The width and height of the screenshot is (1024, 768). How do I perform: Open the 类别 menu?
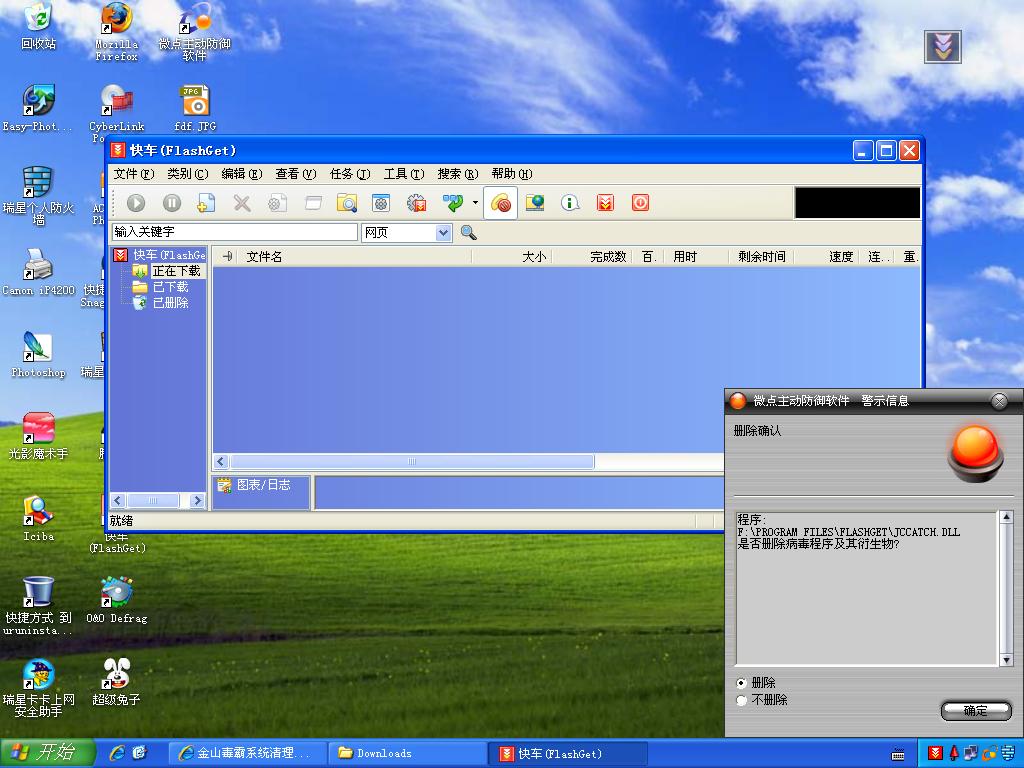pyautogui.click(x=187, y=174)
